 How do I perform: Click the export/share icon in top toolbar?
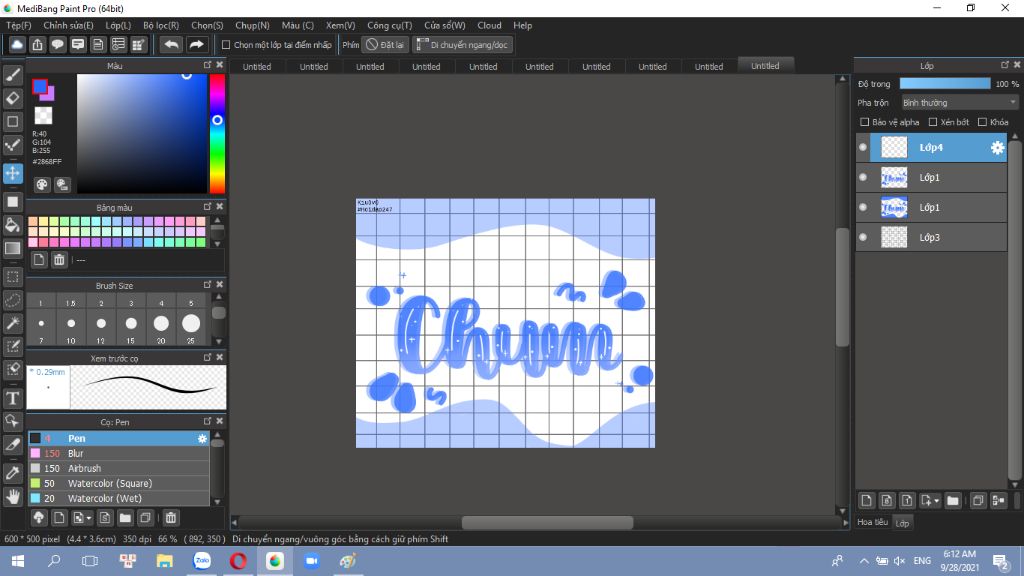(x=37, y=44)
